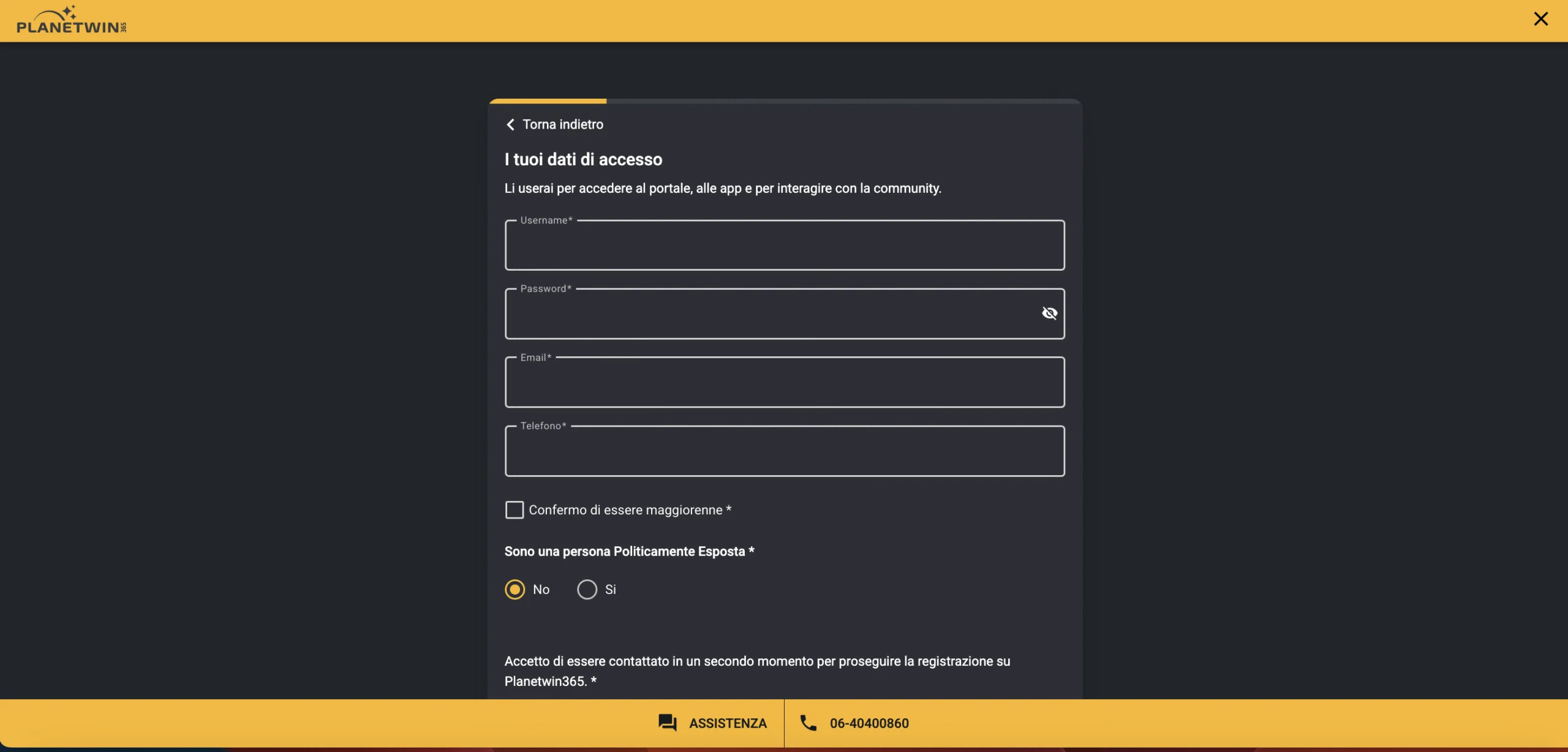Click the crossed-out eye icon in Password field

pyautogui.click(x=1049, y=313)
